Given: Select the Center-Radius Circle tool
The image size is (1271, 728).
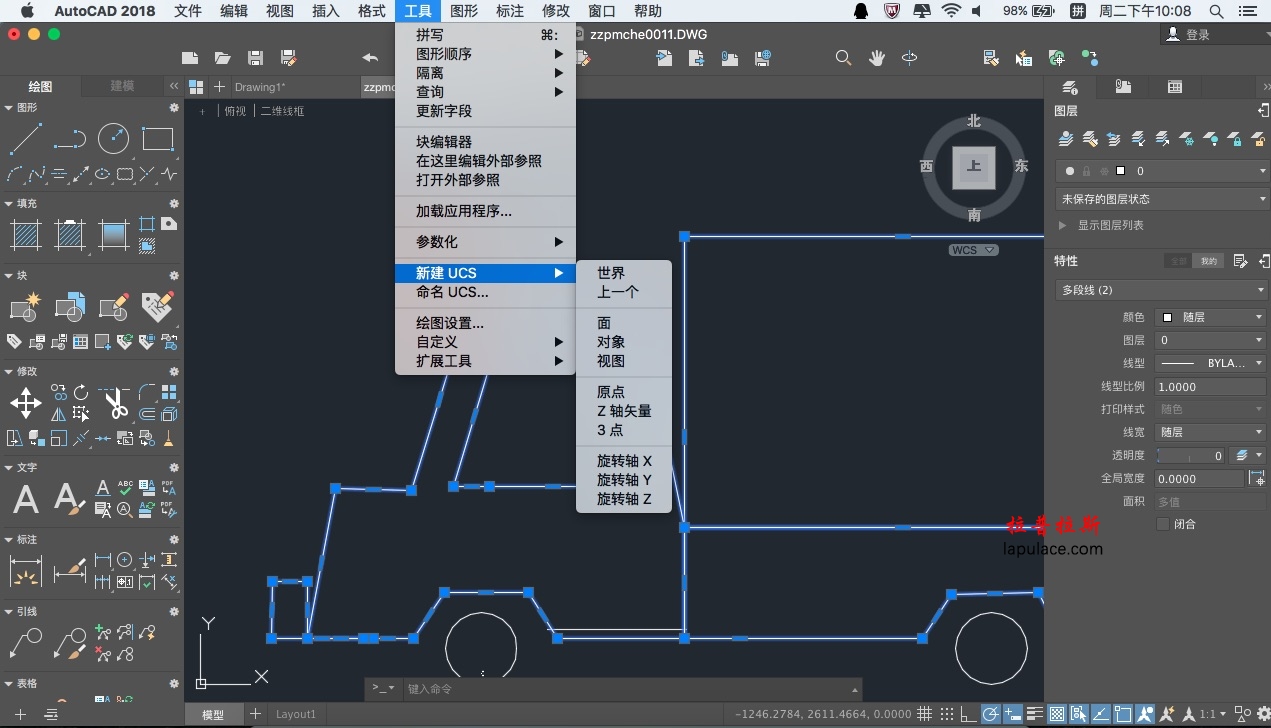Looking at the screenshot, I should (x=113, y=139).
